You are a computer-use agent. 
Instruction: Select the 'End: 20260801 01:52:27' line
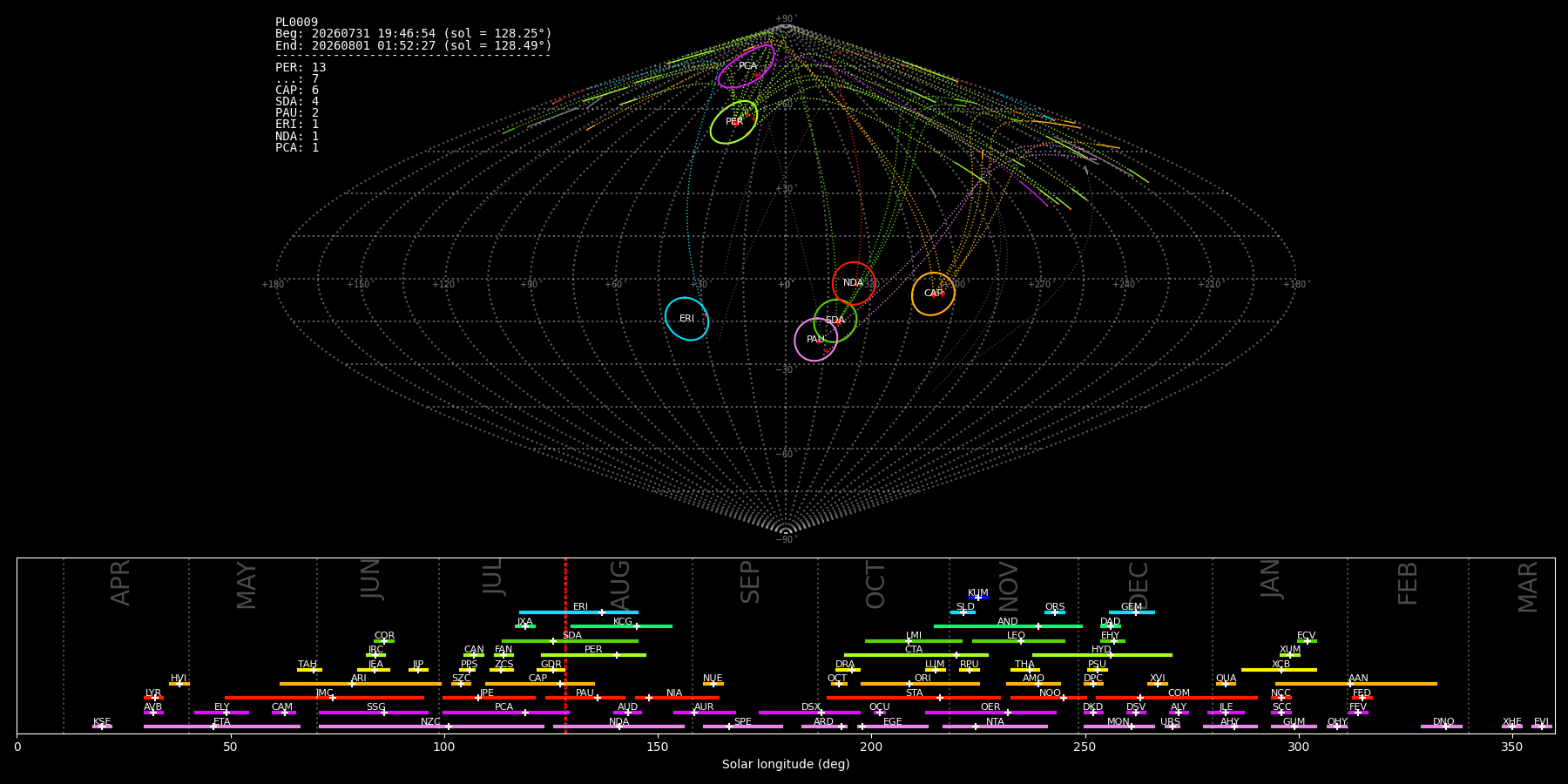click(414, 45)
